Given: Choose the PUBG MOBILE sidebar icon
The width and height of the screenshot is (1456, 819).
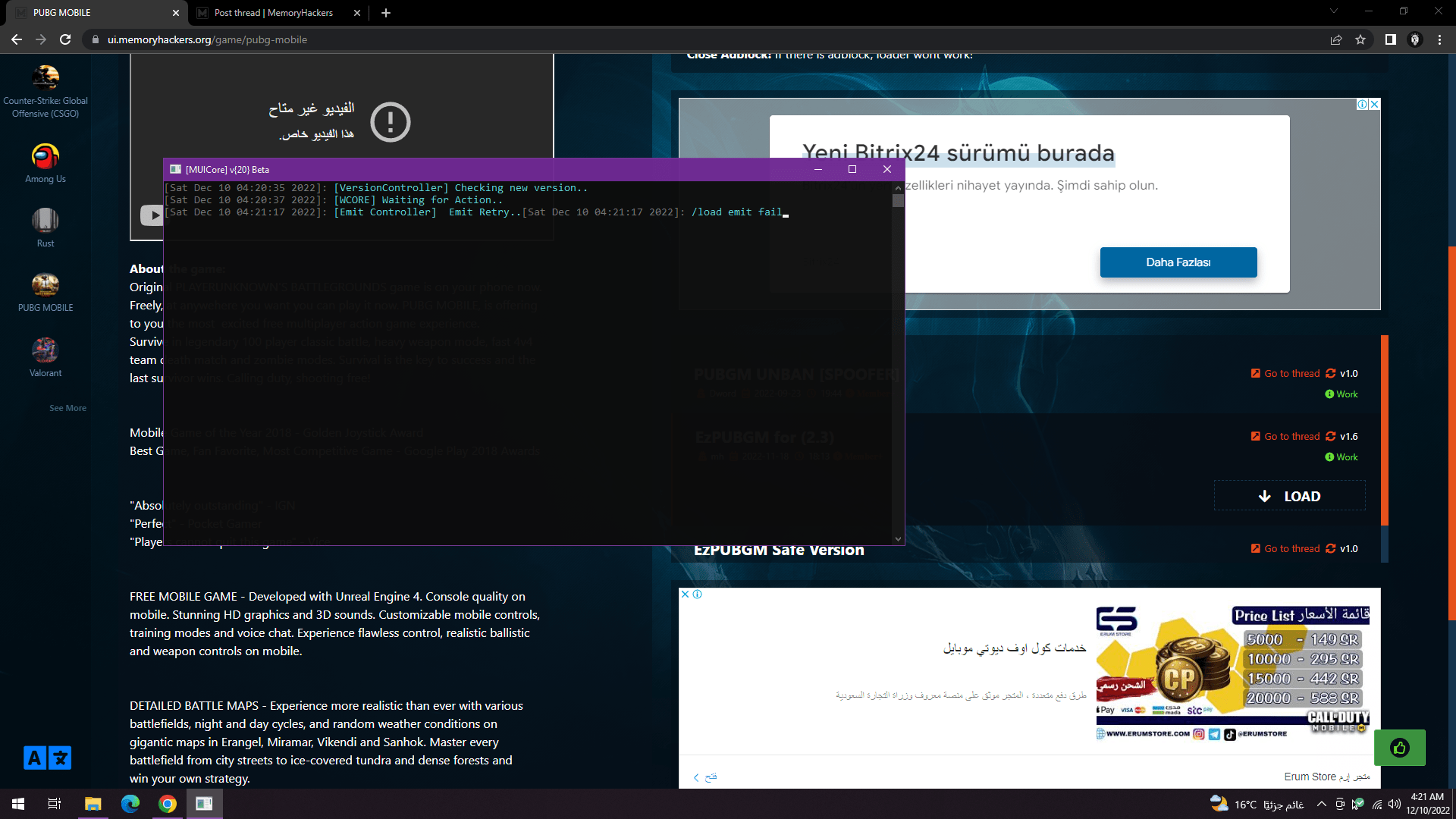Looking at the screenshot, I should 45,285.
